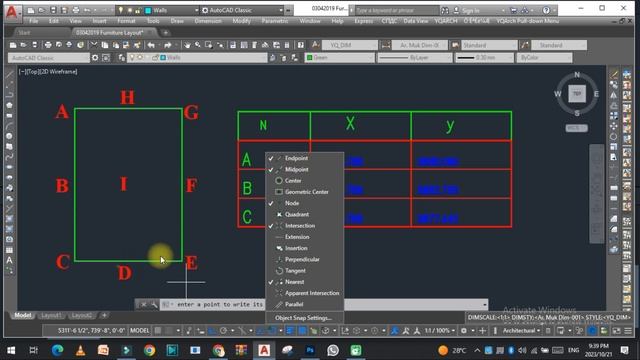Click the cyan Walls layer color swatch in layer toolbar
Screen dimensions: 640x360
coord(163,58)
